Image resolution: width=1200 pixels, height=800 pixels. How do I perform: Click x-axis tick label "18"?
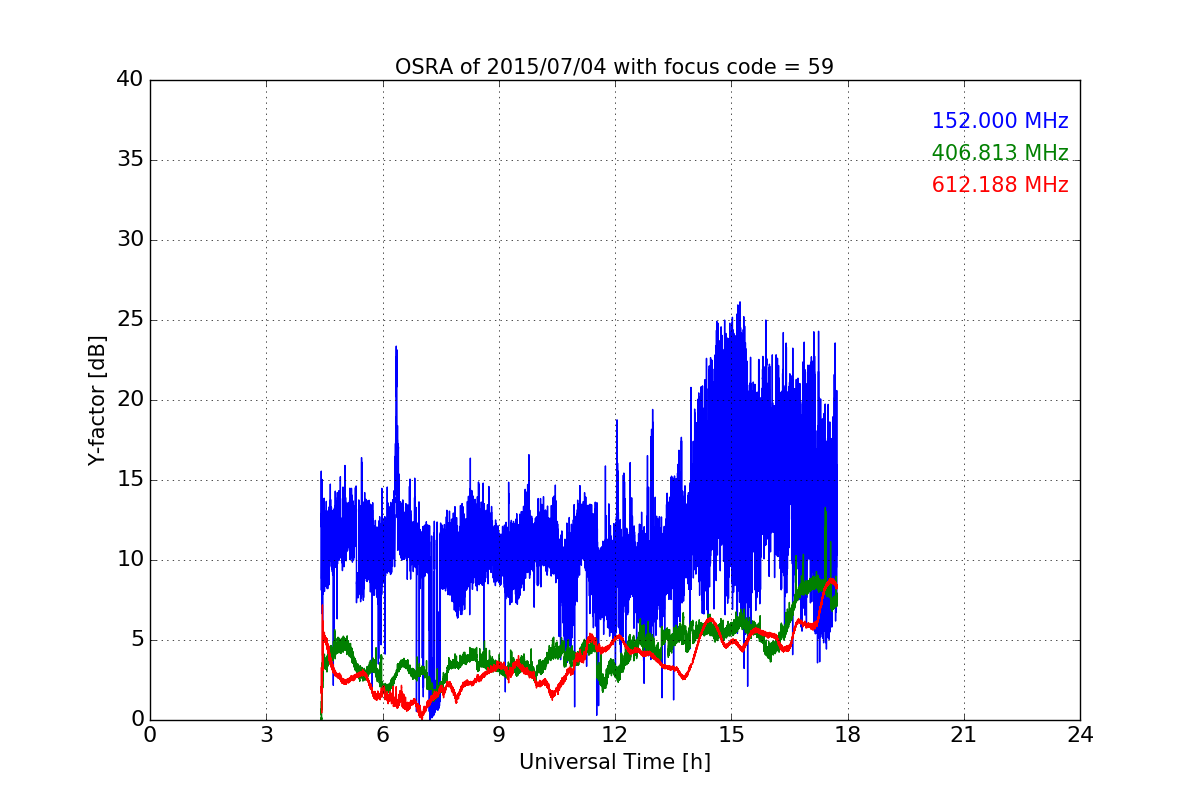(847, 735)
